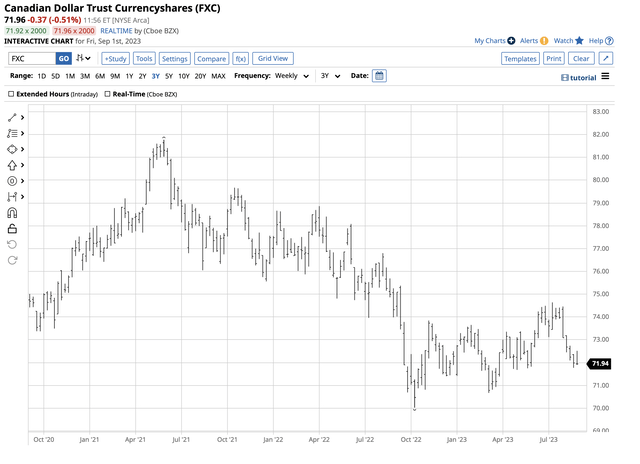Select the shapes drawing tool
The height and width of the screenshot is (464, 640).
click(x=12, y=149)
